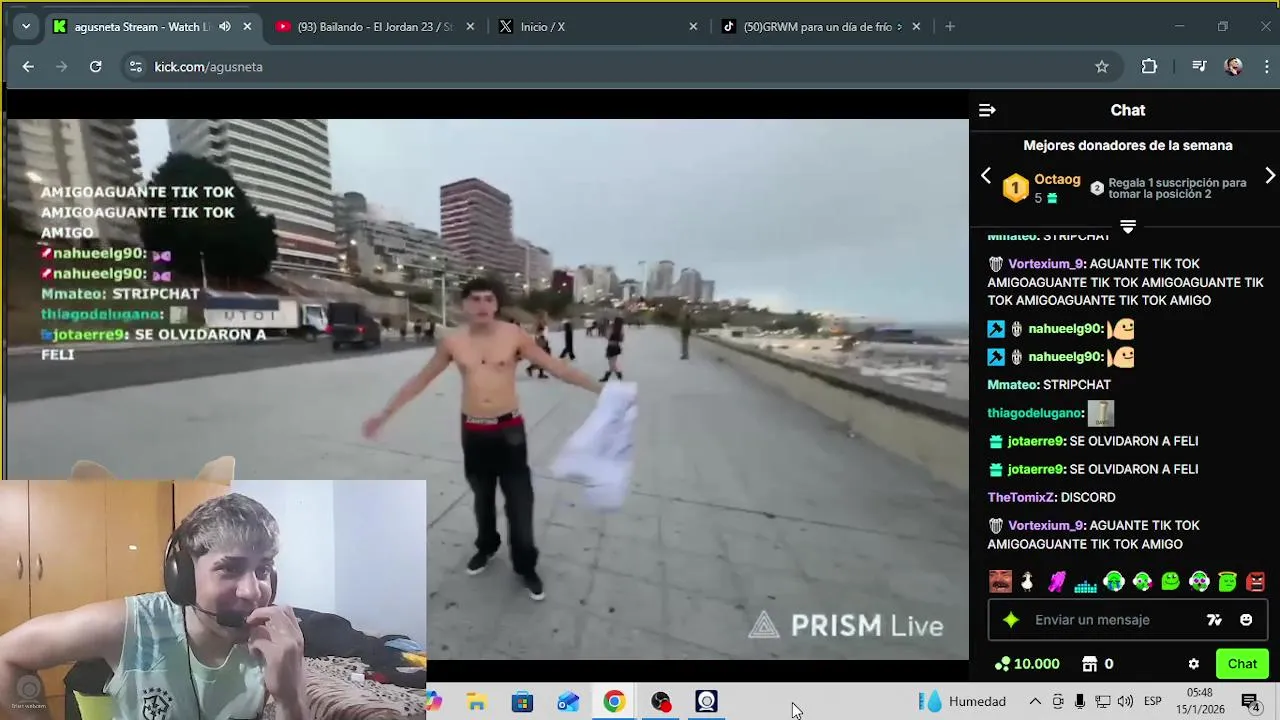
Task: Click the stream video player
Action: (x=487, y=389)
